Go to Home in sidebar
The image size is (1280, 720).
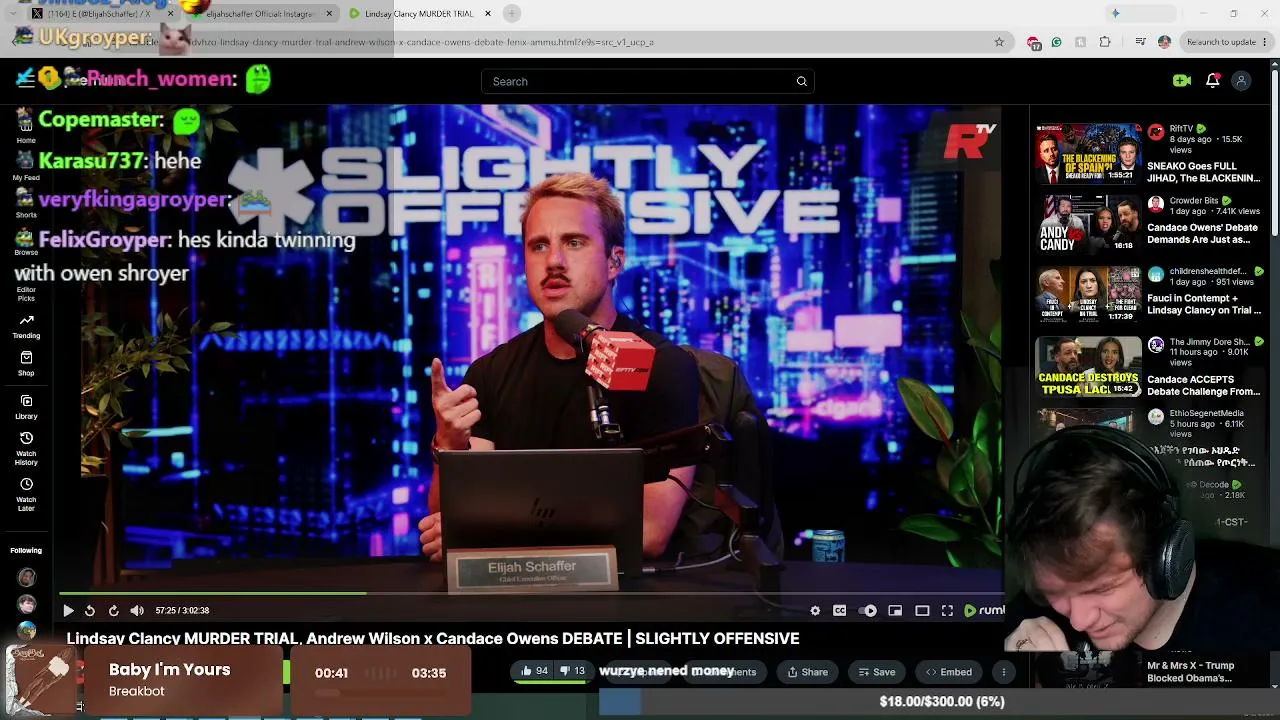click(x=26, y=130)
